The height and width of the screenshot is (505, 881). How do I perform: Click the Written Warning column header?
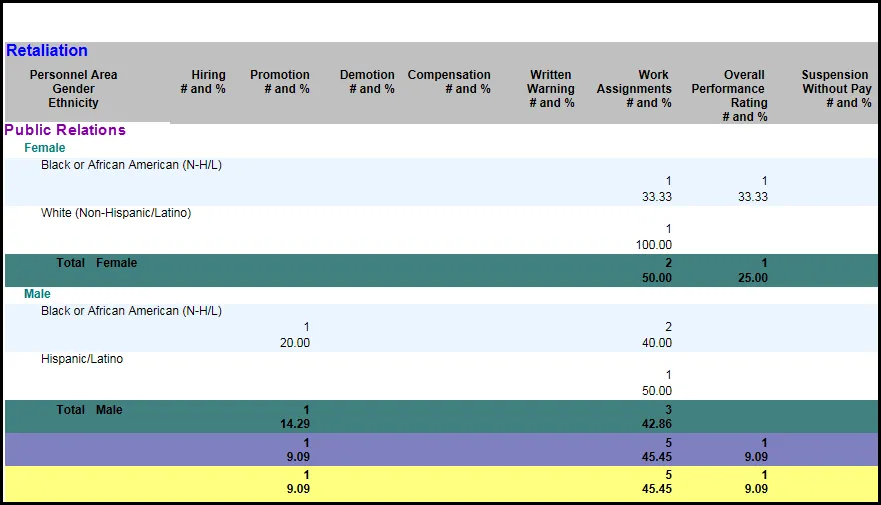(550, 89)
